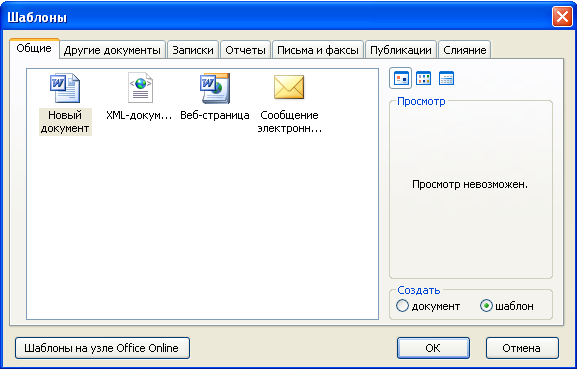Click the Новый документ label text
This screenshot has height=369, width=577.
[65, 122]
